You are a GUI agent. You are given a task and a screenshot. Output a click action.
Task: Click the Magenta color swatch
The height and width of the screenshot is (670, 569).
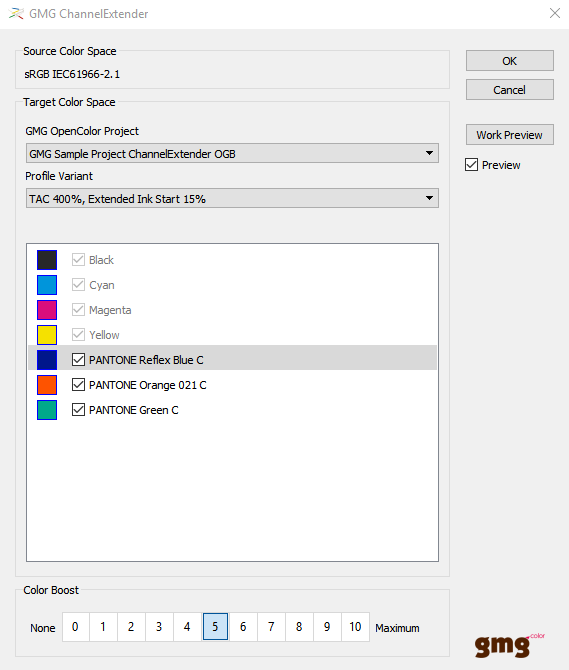pyautogui.click(x=47, y=310)
